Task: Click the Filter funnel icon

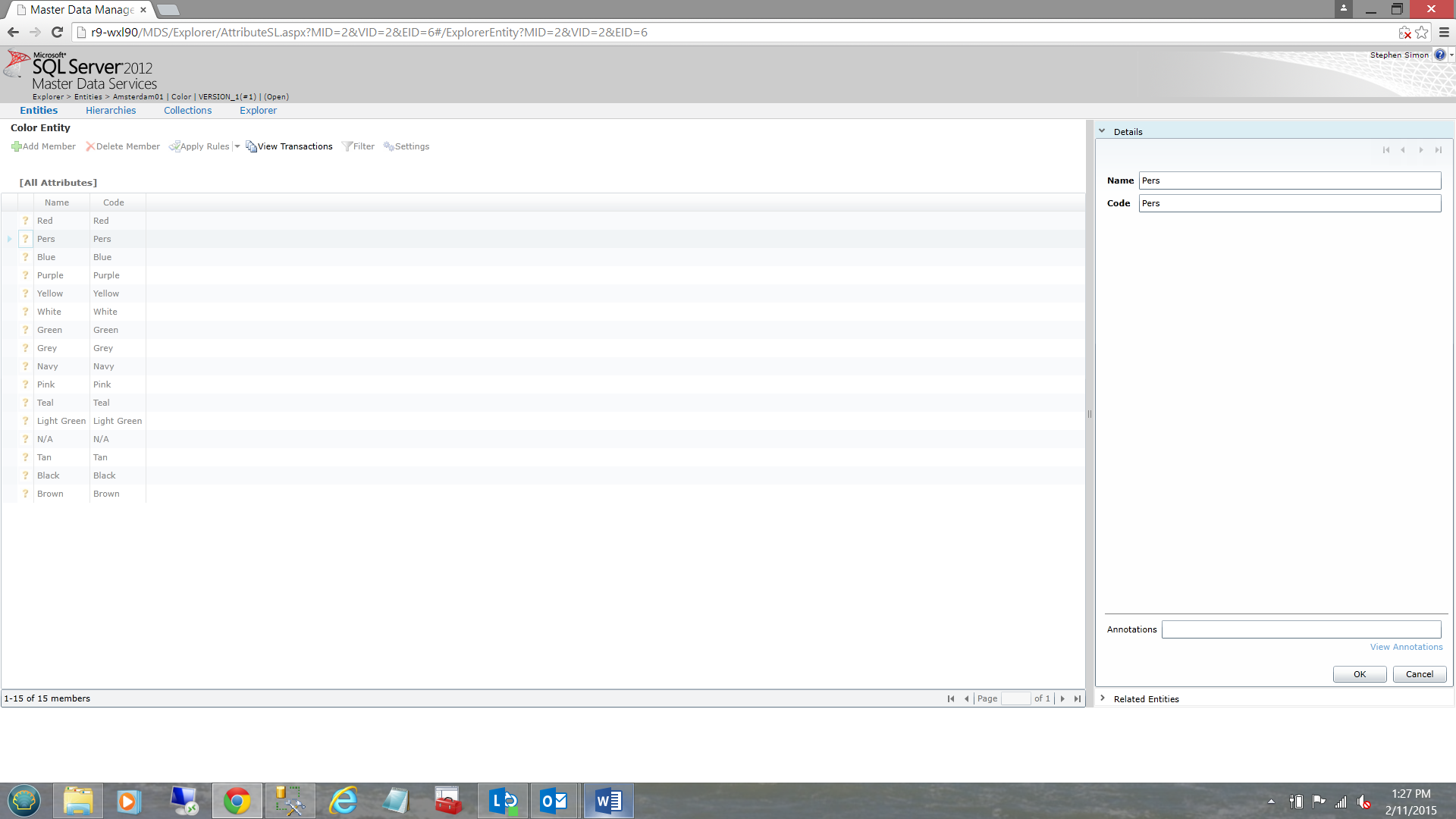Action: 347,146
